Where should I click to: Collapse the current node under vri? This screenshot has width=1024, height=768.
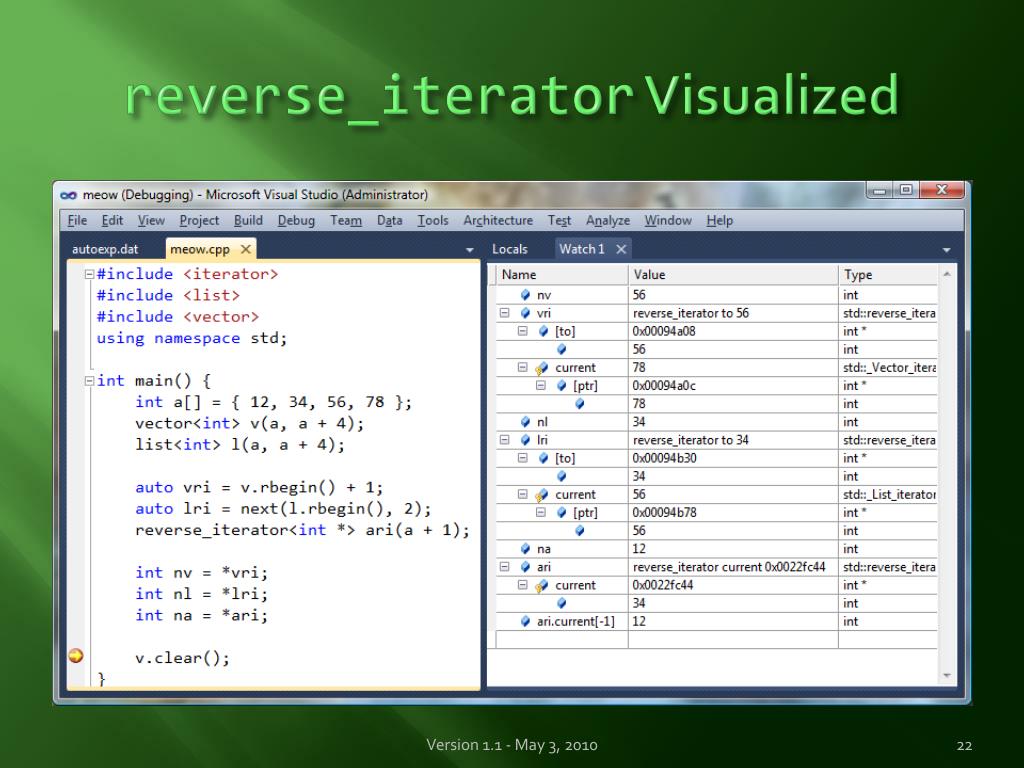pyautogui.click(x=522, y=367)
